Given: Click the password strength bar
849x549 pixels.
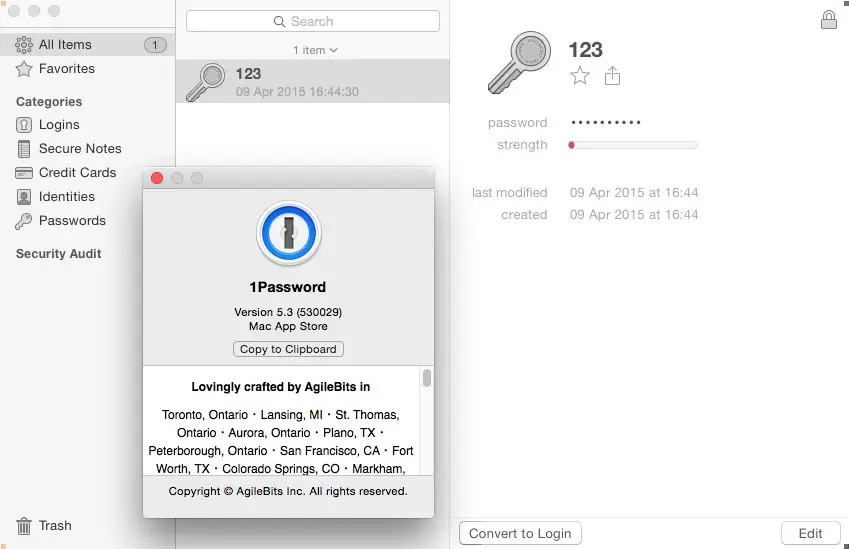Looking at the screenshot, I should pyautogui.click(x=633, y=145).
